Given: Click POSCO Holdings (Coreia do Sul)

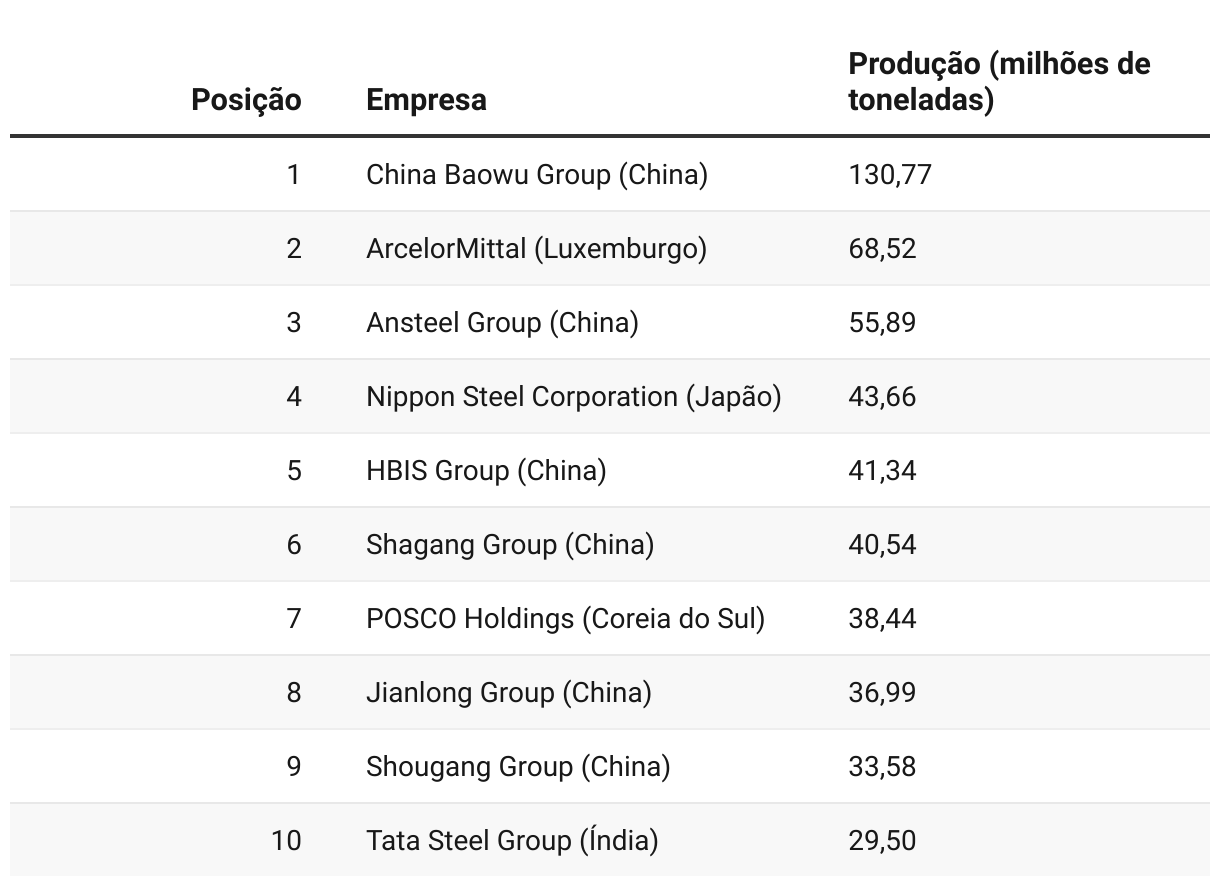Looking at the screenshot, I should tap(565, 619).
